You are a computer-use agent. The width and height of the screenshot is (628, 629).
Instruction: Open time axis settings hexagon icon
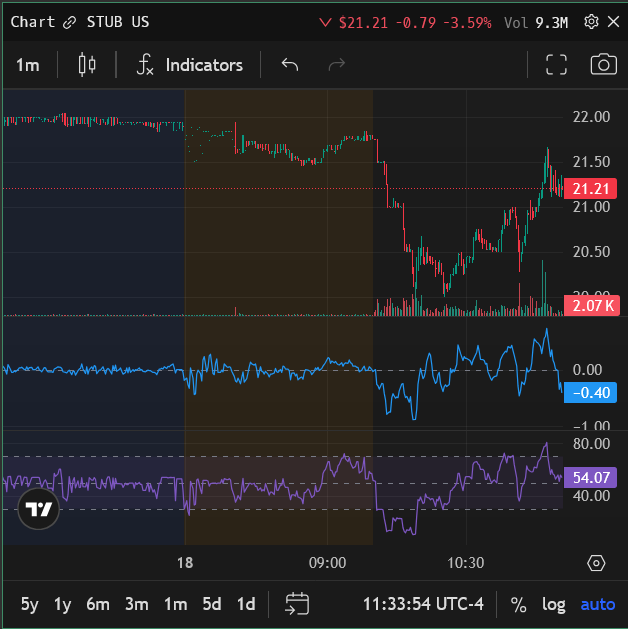click(596, 563)
